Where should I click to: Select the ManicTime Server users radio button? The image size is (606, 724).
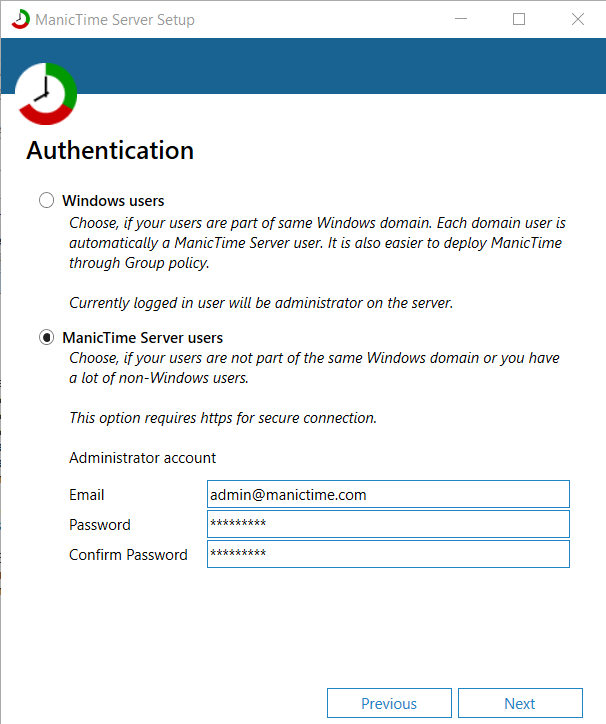[46, 338]
